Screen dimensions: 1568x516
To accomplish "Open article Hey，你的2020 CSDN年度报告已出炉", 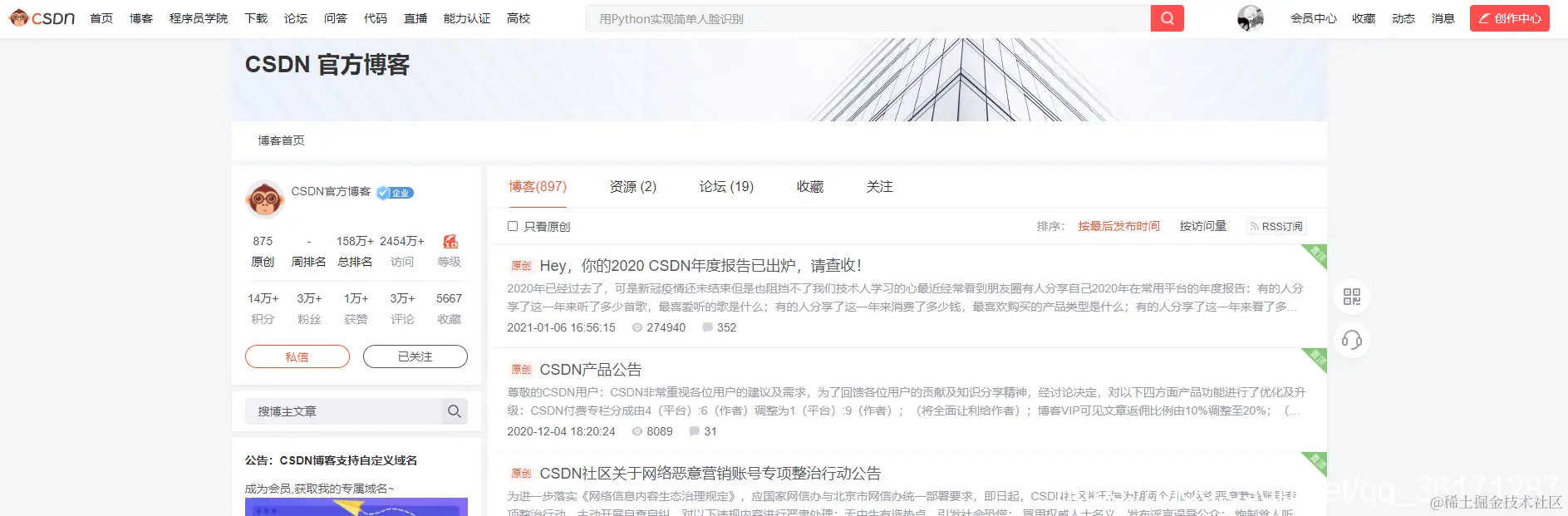I will [x=700, y=266].
